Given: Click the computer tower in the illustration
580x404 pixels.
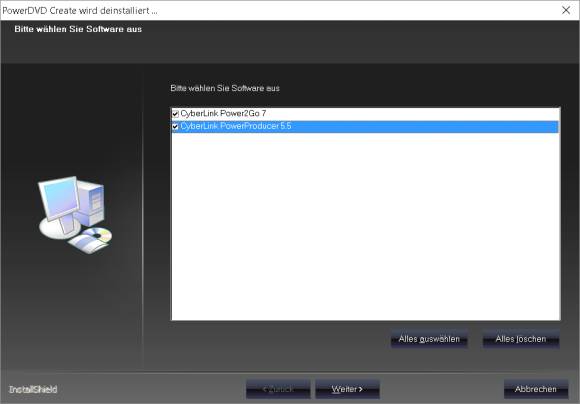Looking at the screenshot, I should 91,203.
